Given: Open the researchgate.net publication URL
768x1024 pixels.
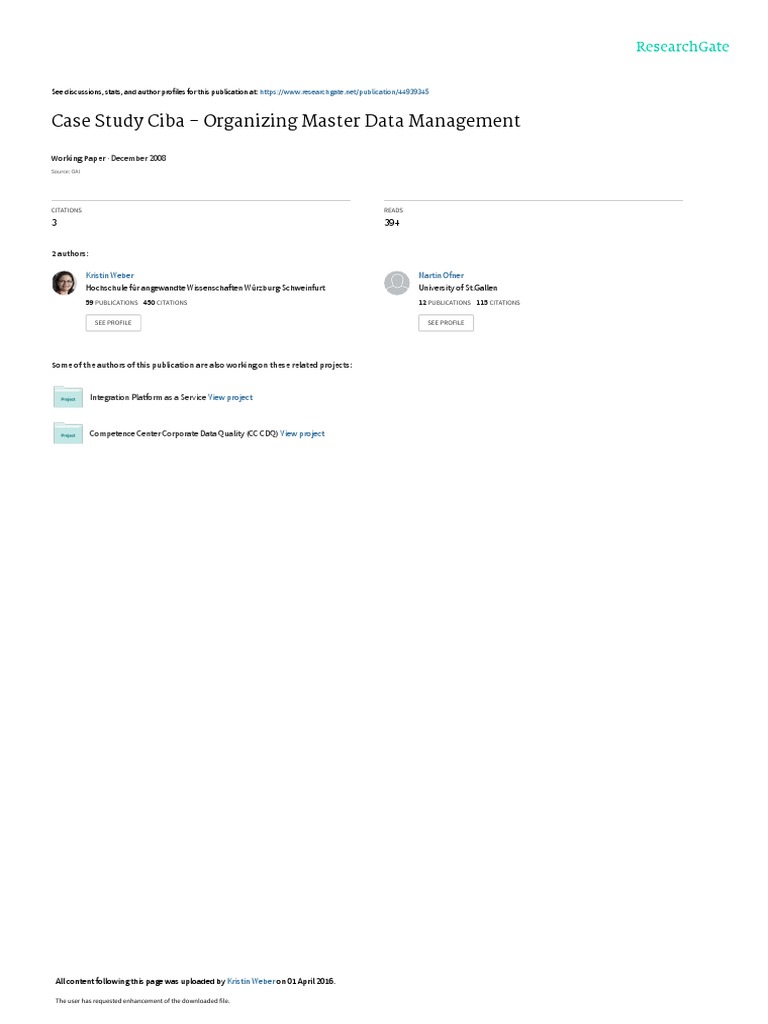Looking at the screenshot, I should tap(344, 92).
